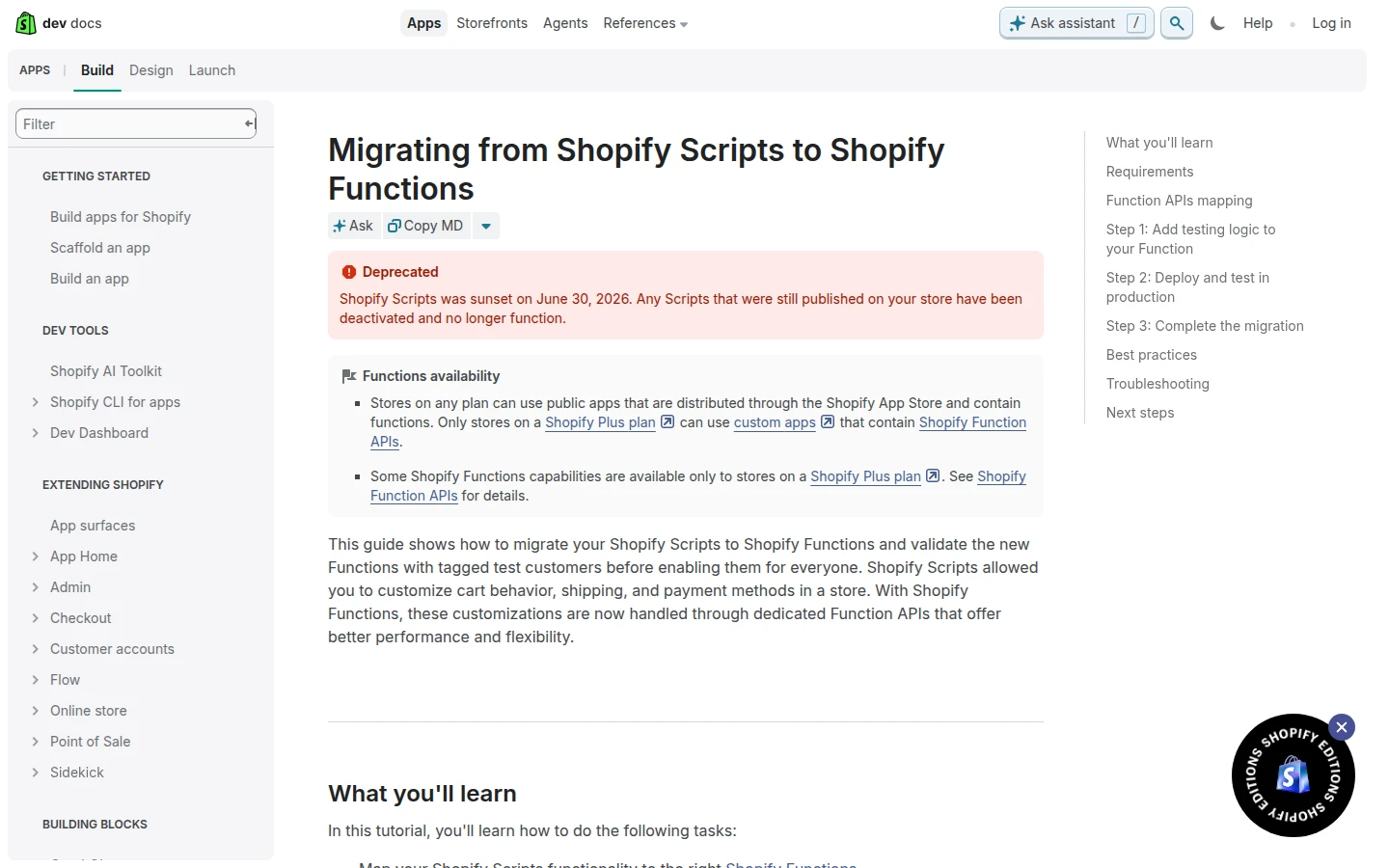Copy page as Markdown with Copy MD
This screenshot has width=1389, height=868.
coord(426,226)
